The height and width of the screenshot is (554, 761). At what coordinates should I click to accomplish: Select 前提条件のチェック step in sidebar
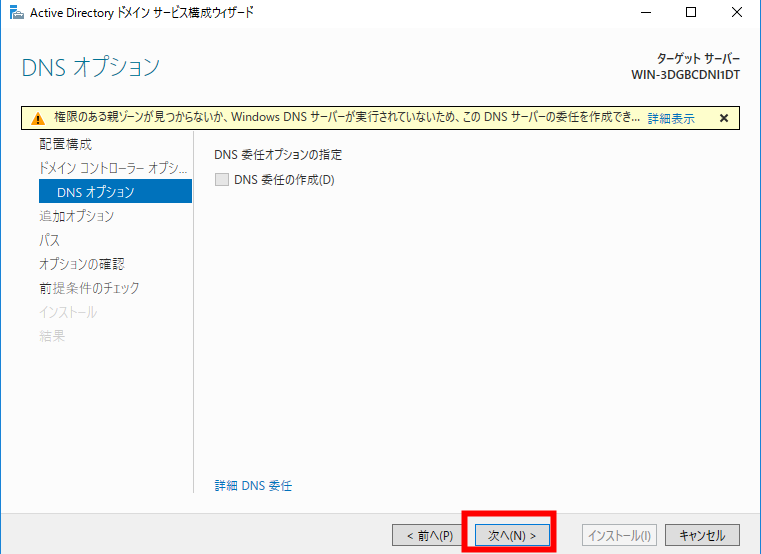pyautogui.click(x=89, y=288)
